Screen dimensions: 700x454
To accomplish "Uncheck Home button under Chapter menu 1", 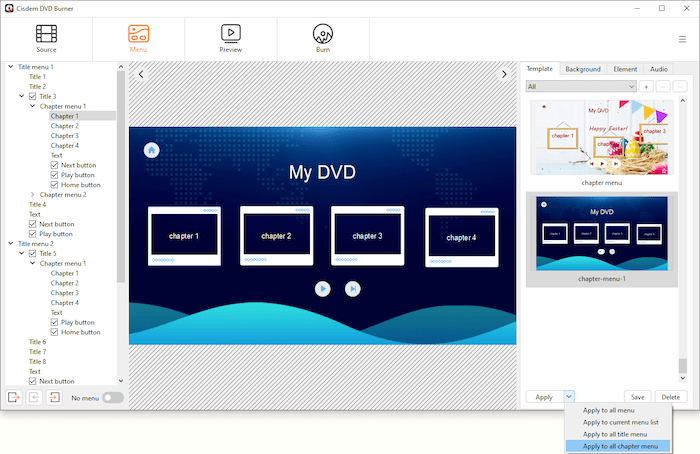I will point(55,185).
